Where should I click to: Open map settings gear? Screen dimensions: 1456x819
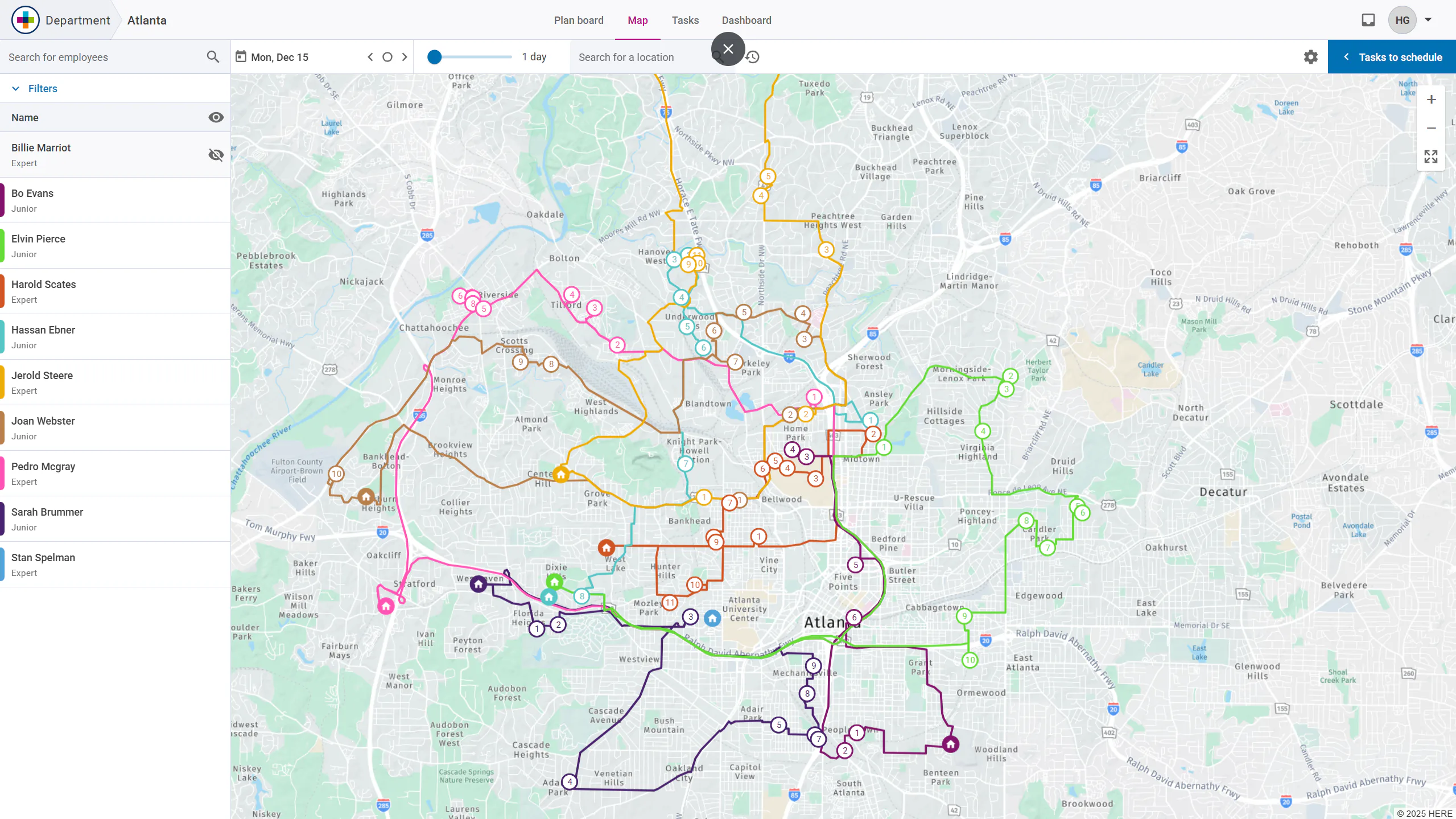coord(1311,57)
